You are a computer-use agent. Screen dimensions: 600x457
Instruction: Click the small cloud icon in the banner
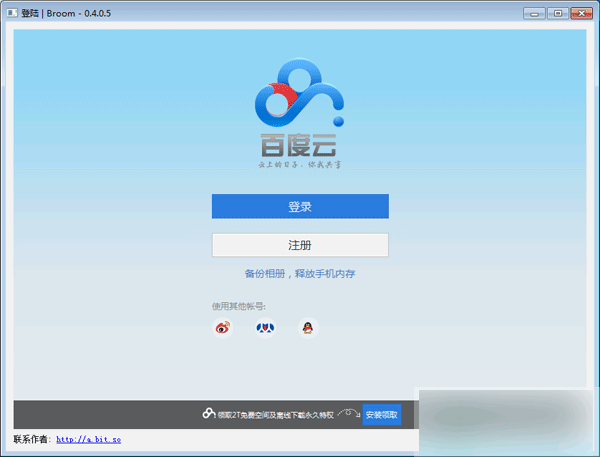click(208, 414)
